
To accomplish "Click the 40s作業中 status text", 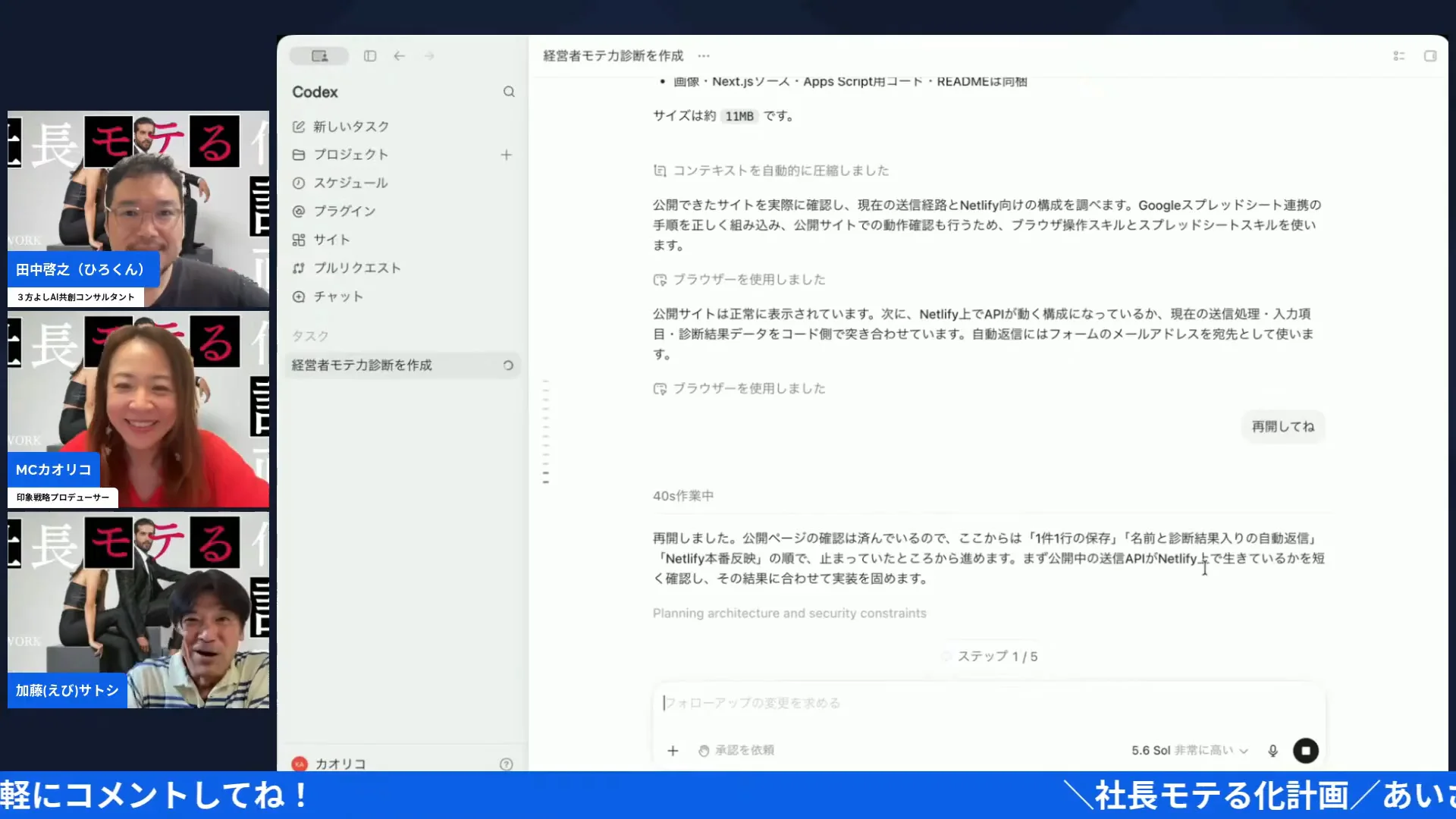I will point(683,496).
